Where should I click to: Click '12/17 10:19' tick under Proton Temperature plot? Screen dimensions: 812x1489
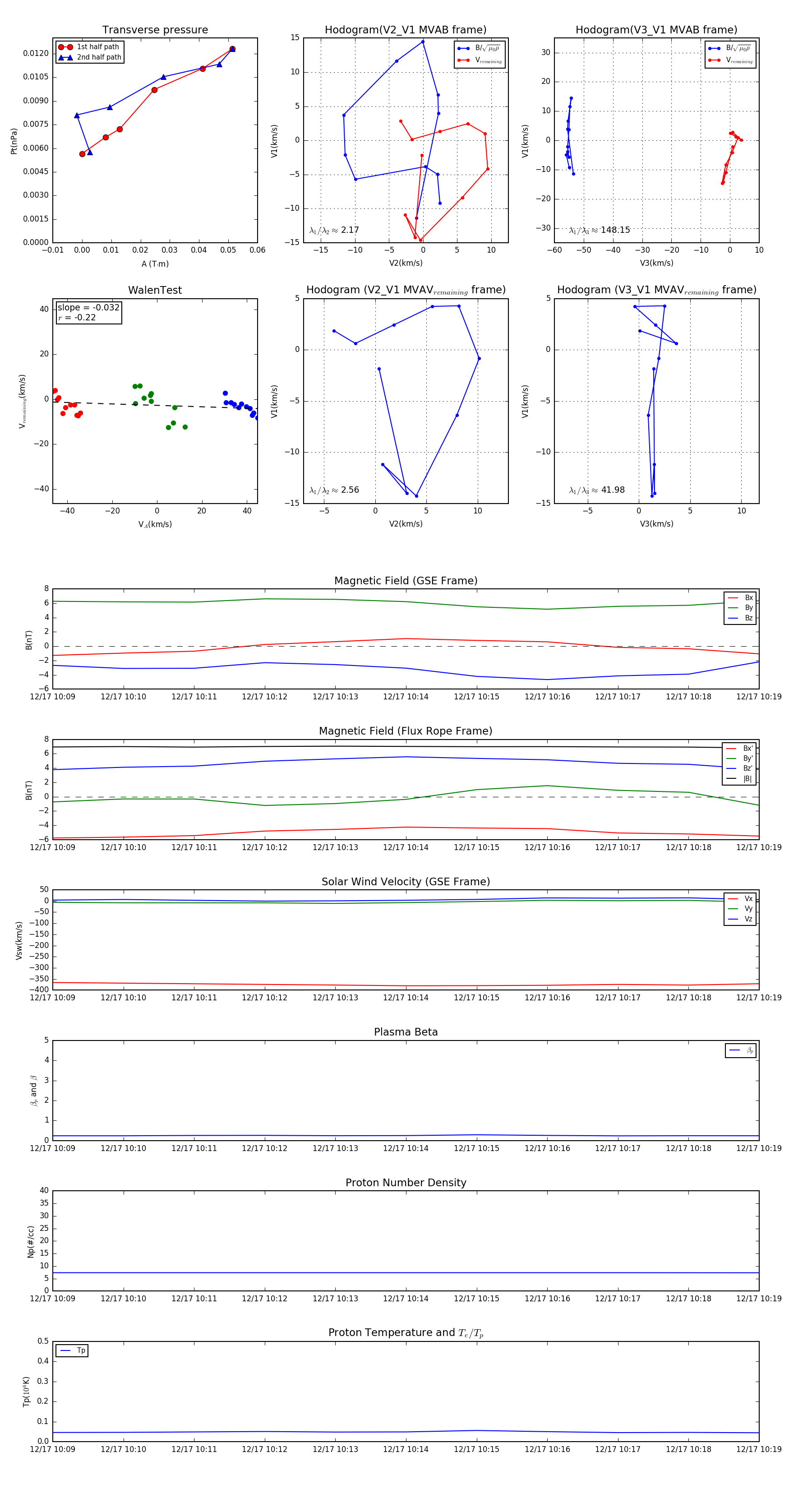coord(759,1449)
